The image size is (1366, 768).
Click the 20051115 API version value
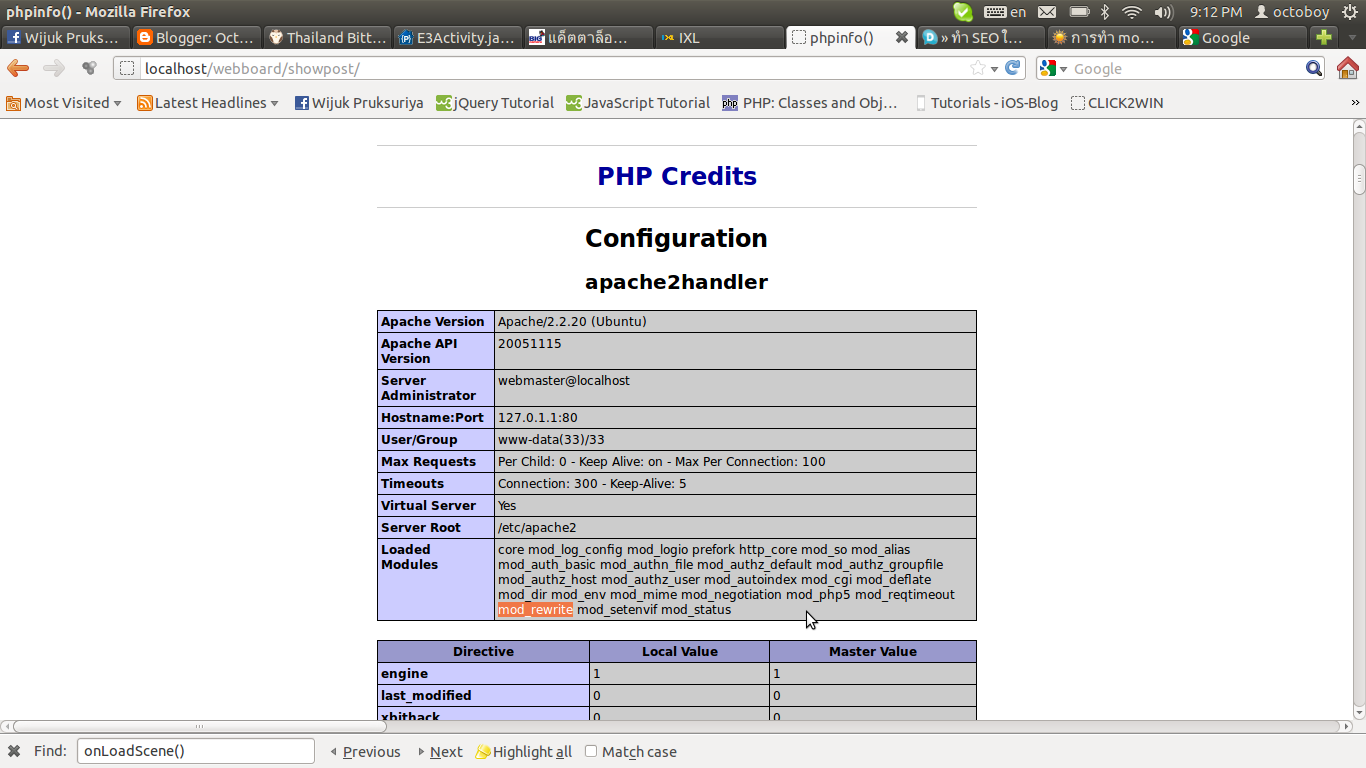click(530, 343)
